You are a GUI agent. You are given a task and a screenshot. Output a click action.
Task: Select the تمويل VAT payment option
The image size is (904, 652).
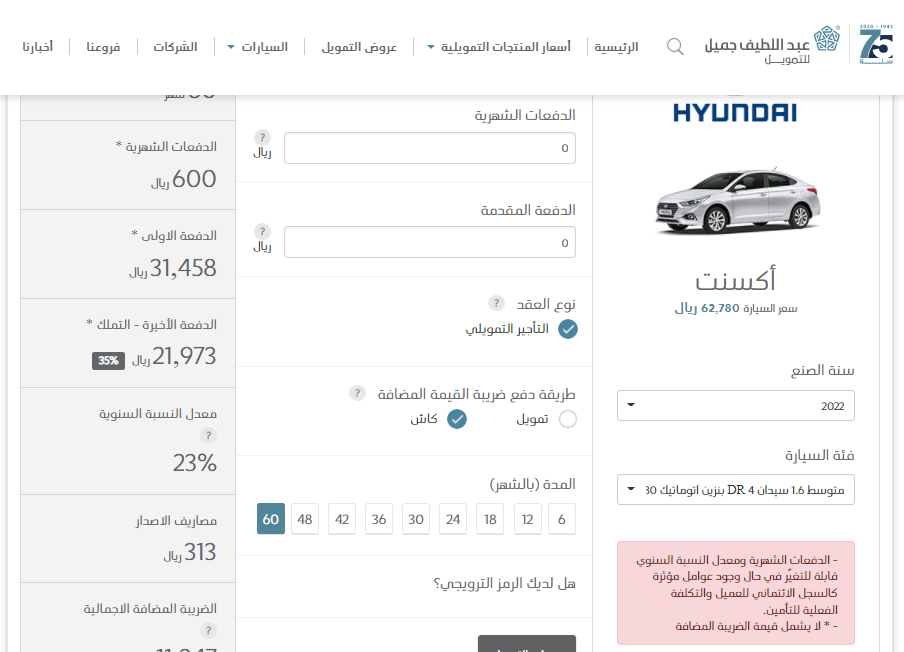[568, 419]
